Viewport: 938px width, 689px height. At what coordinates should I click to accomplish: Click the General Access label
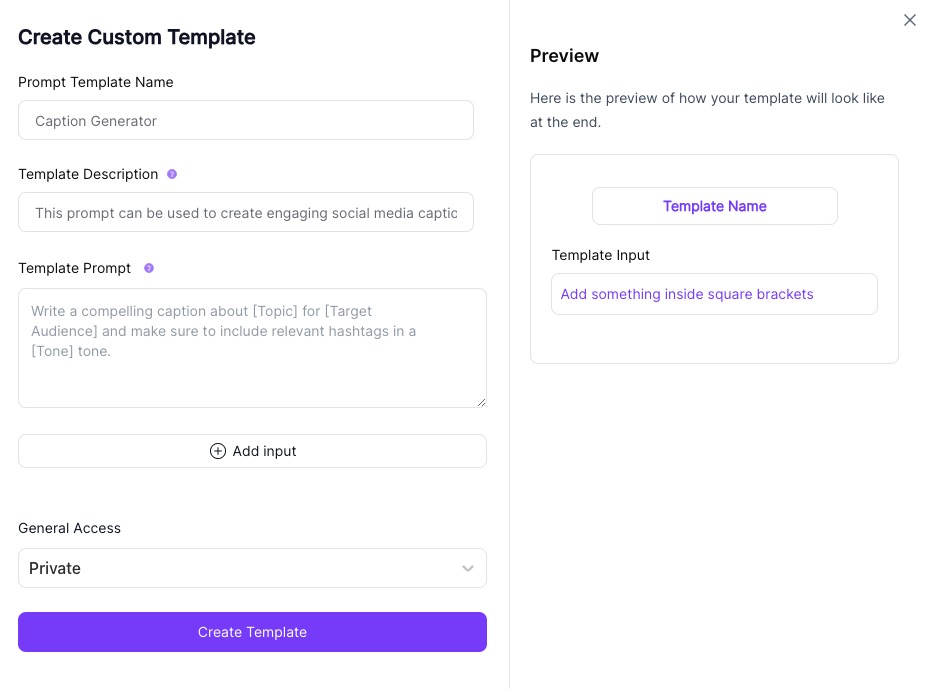(x=69, y=528)
